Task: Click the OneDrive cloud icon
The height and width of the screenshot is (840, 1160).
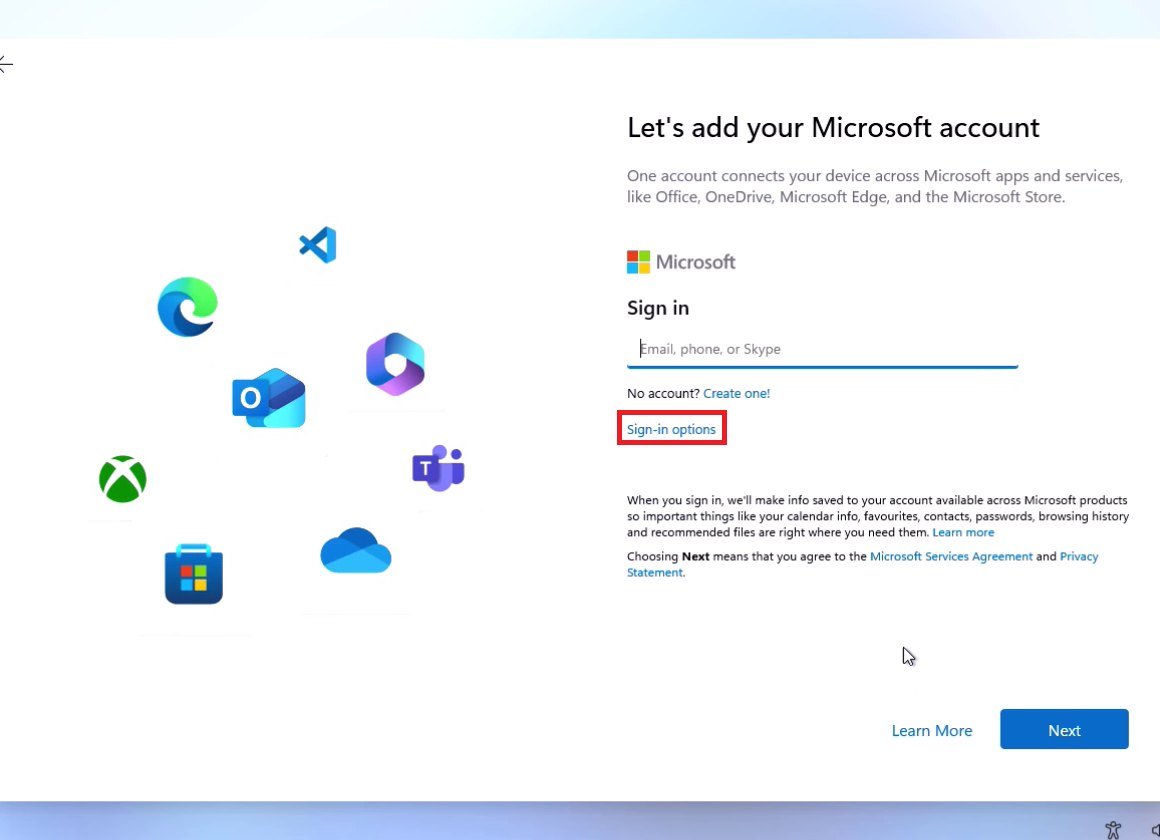Action: tap(356, 550)
